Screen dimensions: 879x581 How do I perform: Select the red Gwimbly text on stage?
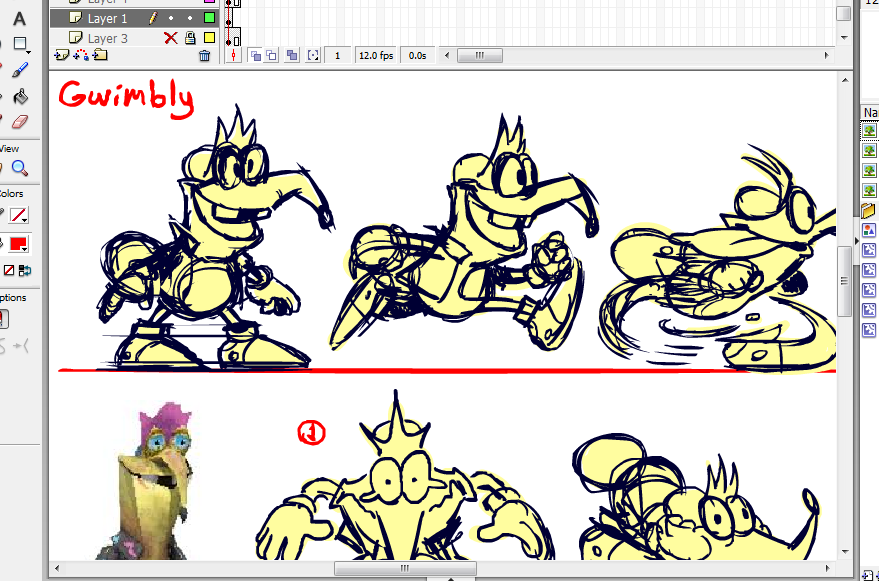[127, 99]
